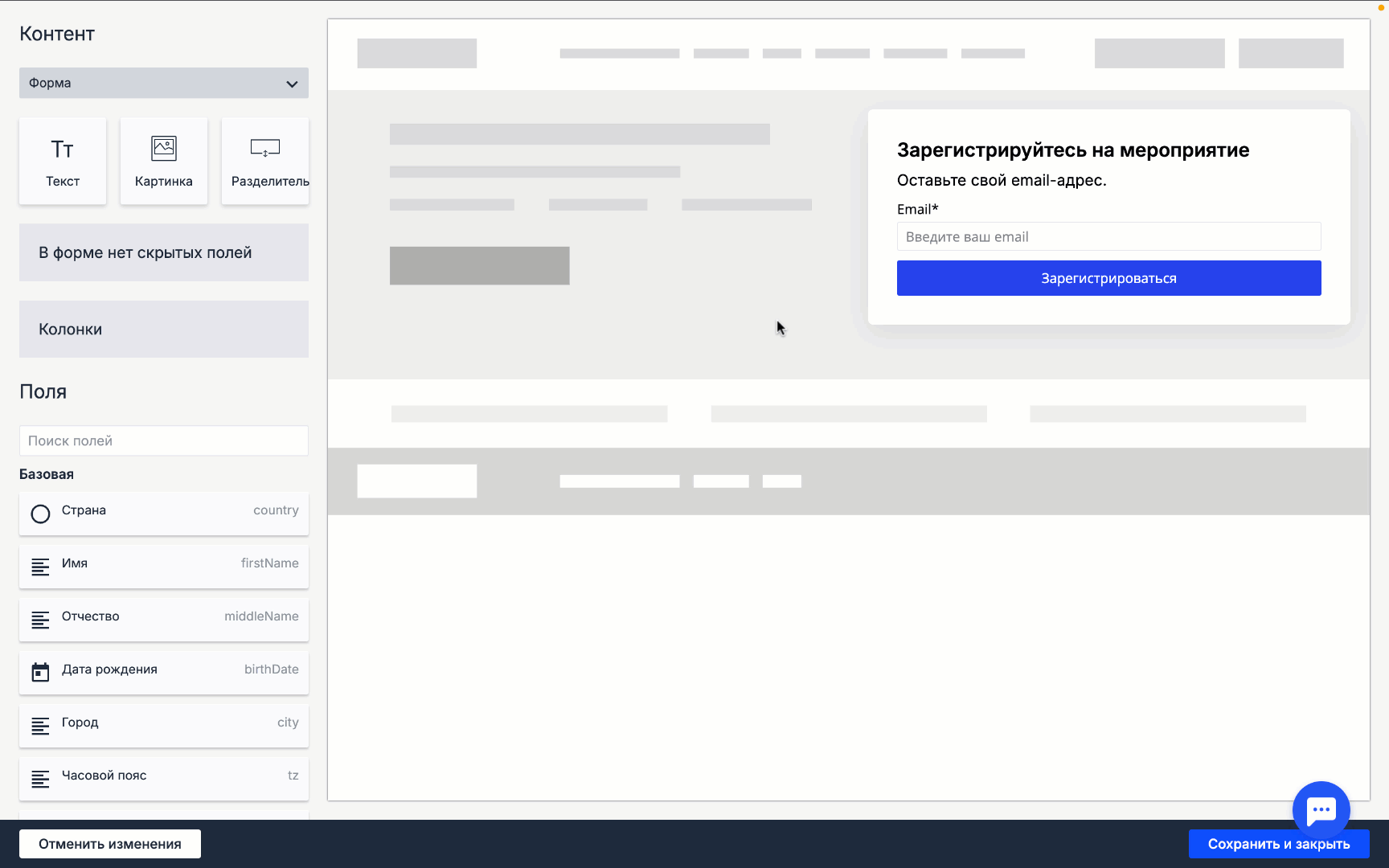Click the text icon beside Часовой пояс
Viewport: 1389px width, 868px height.
click(x=40, y=779)
